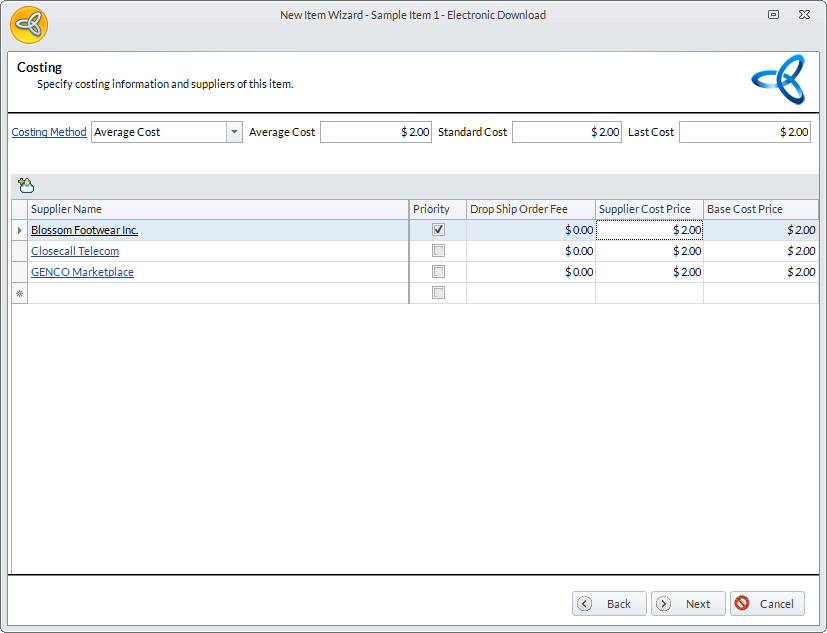This screenshot has width=827, height=633.
Task: Sort by Supplier Name column header
Action: coord(218,209)
